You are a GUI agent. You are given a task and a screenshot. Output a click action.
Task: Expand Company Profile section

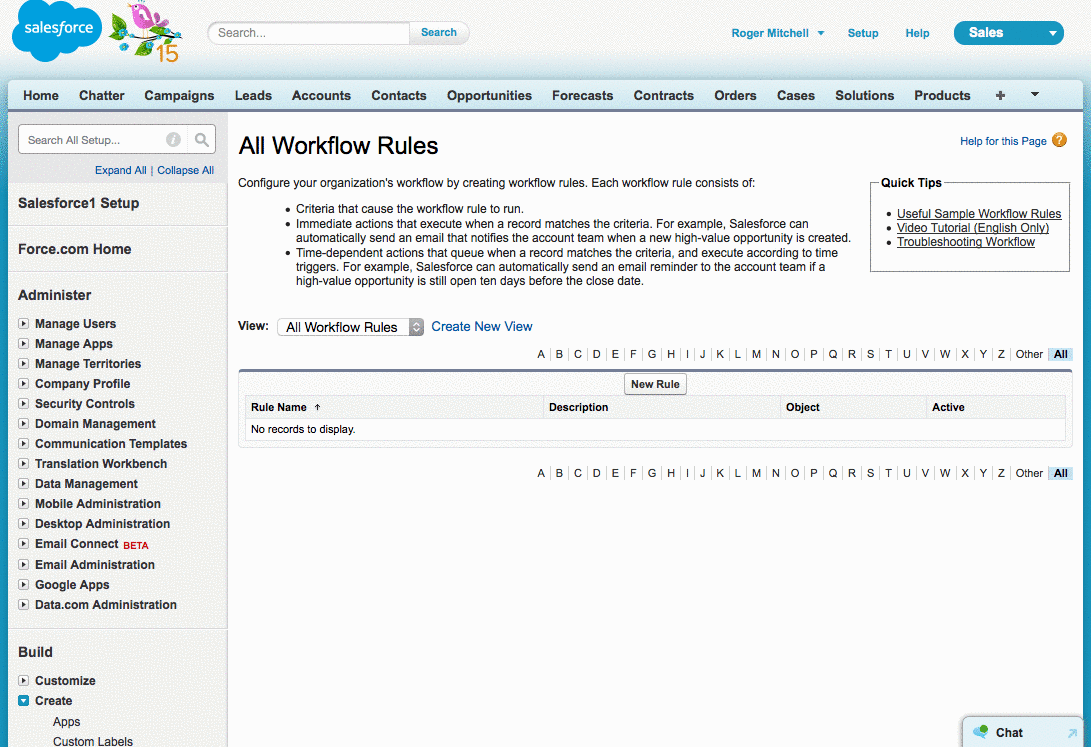point(24,383)
